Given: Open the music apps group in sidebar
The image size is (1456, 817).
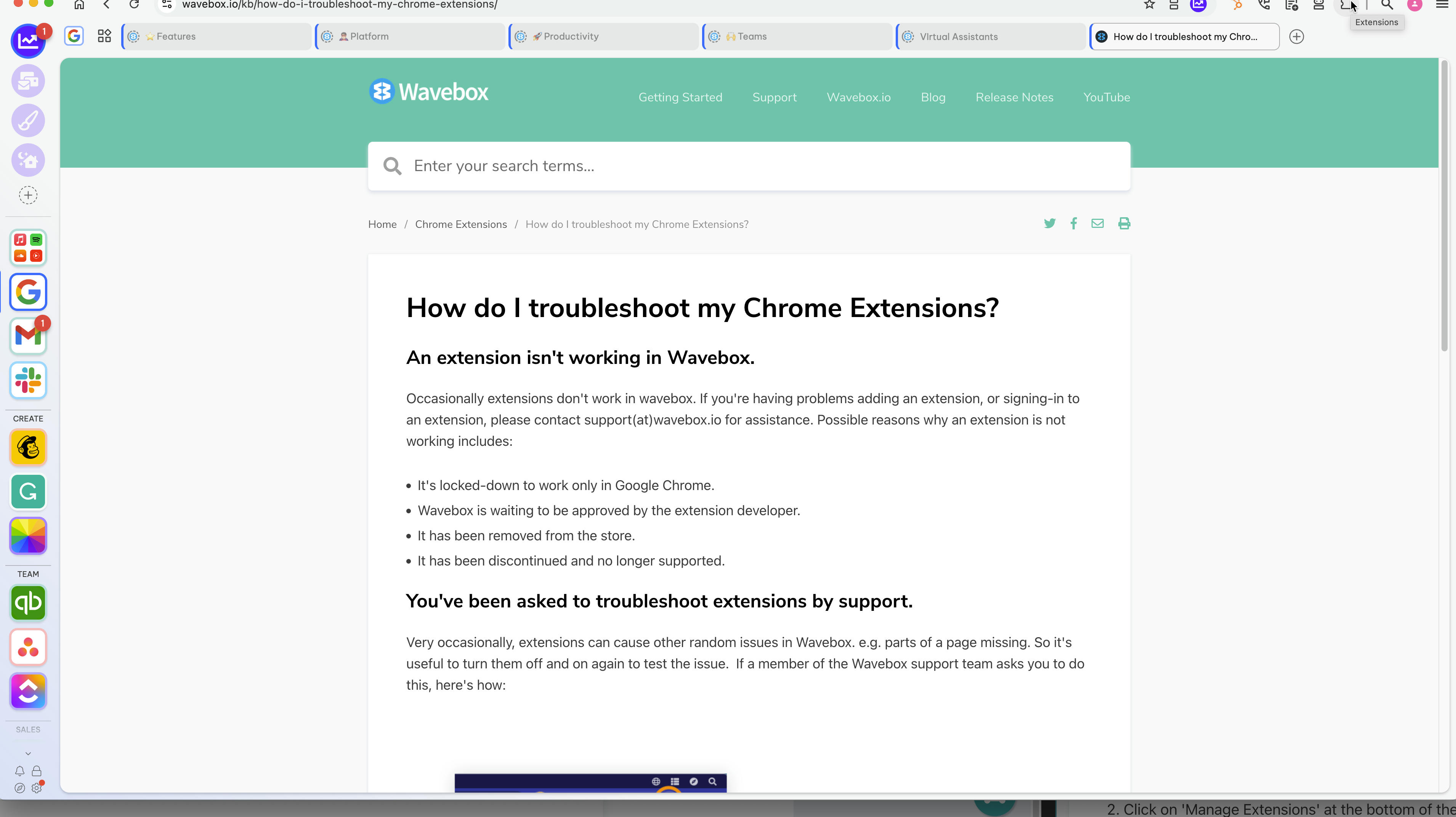Looking at the screenshot, I should (x=28, y=247).
